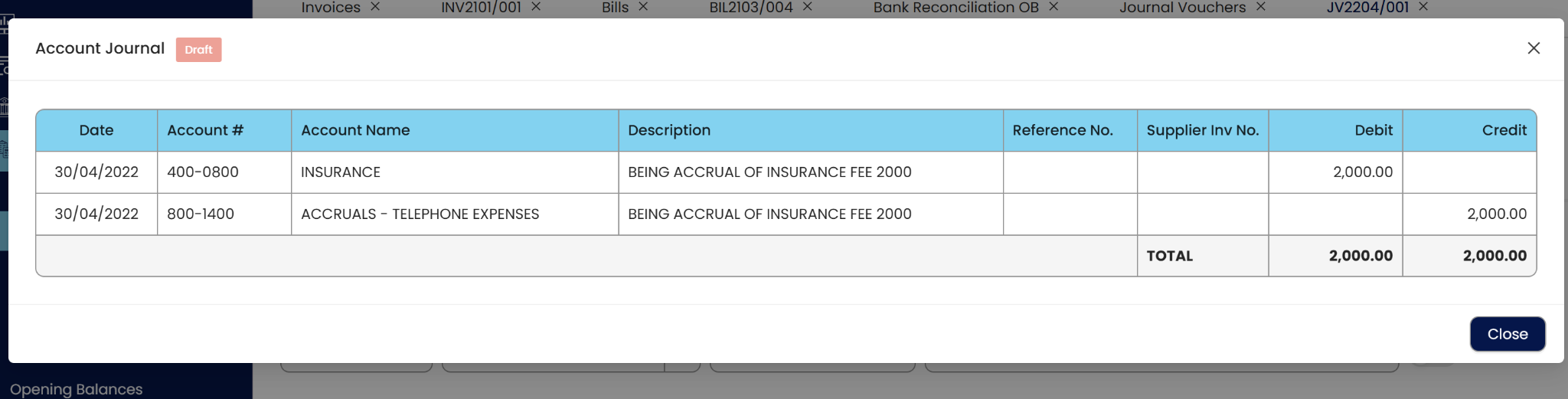Close the Bills tab
The height and width of the screenshot is (399, 1568).
click(643, 7)
